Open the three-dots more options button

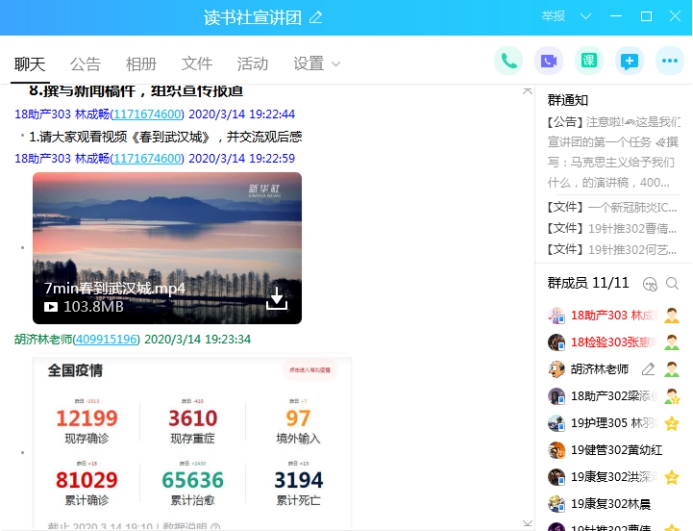(669, 61)
